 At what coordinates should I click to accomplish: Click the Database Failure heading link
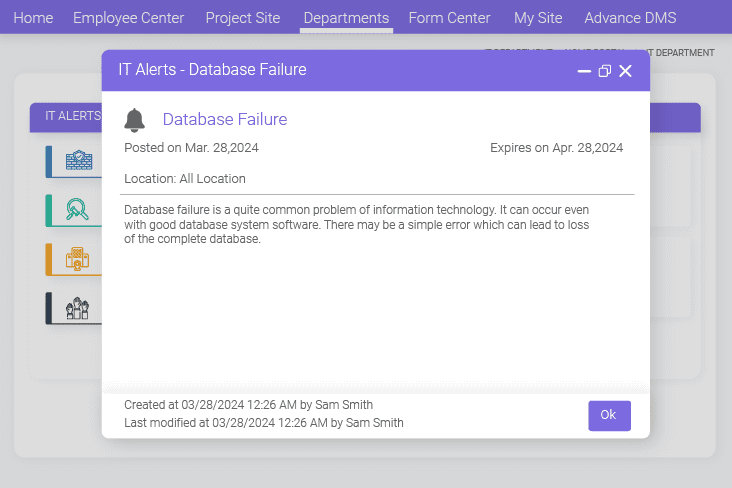pyautogui.click(x=225, y=120)
